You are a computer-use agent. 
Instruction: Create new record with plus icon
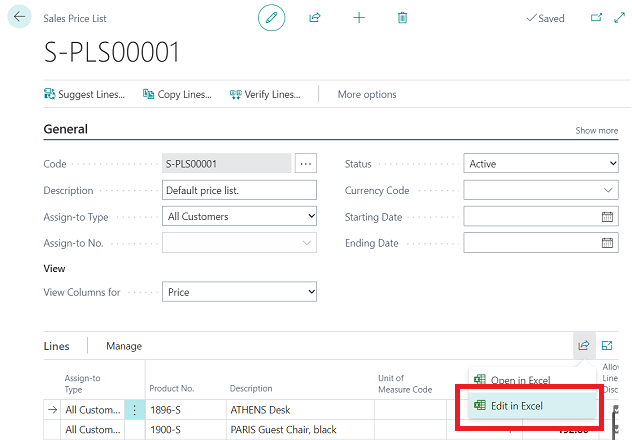(359, 18)
